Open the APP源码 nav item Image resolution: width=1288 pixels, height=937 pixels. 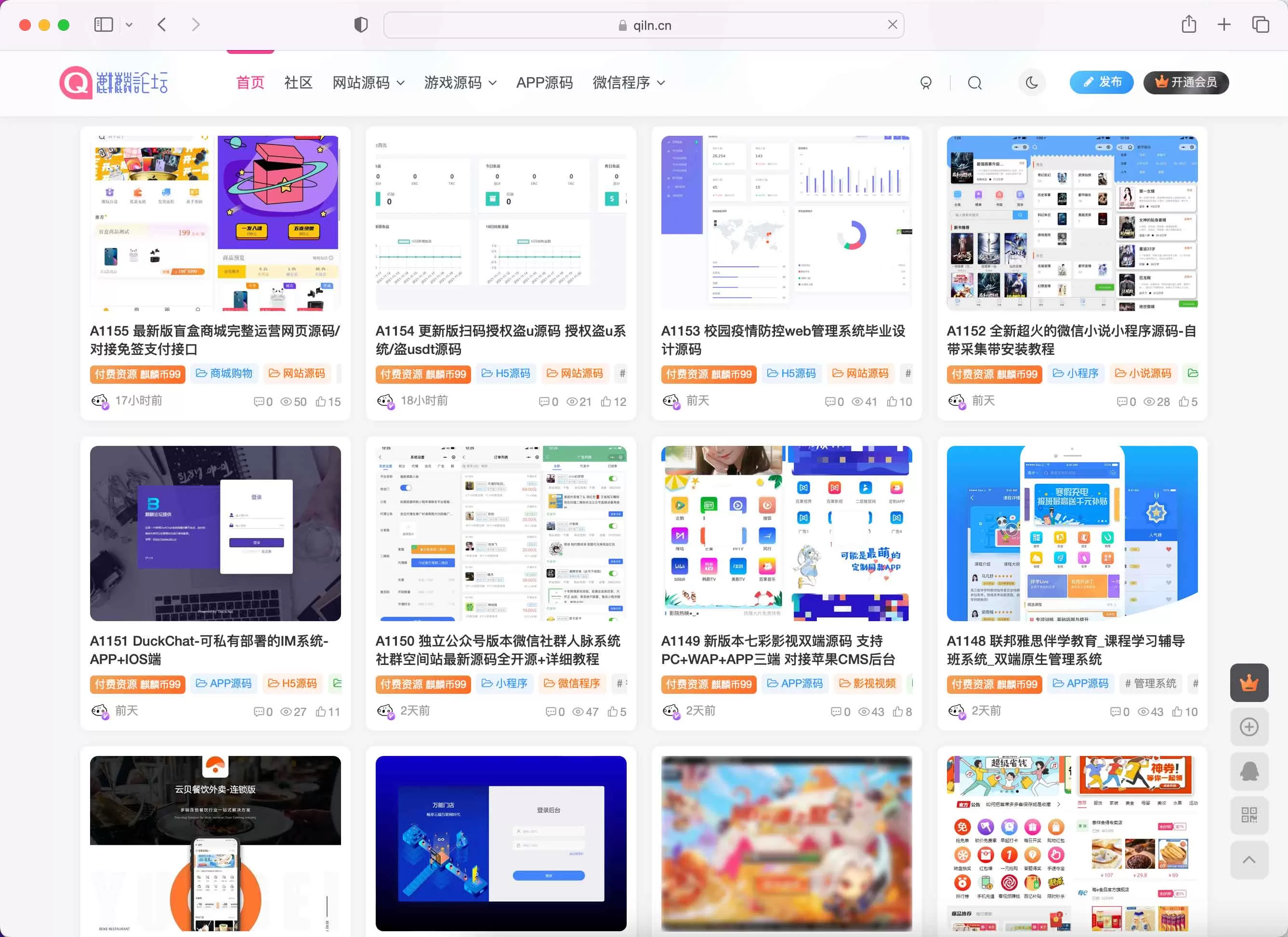pyautogui.click(x=545, y=83)
